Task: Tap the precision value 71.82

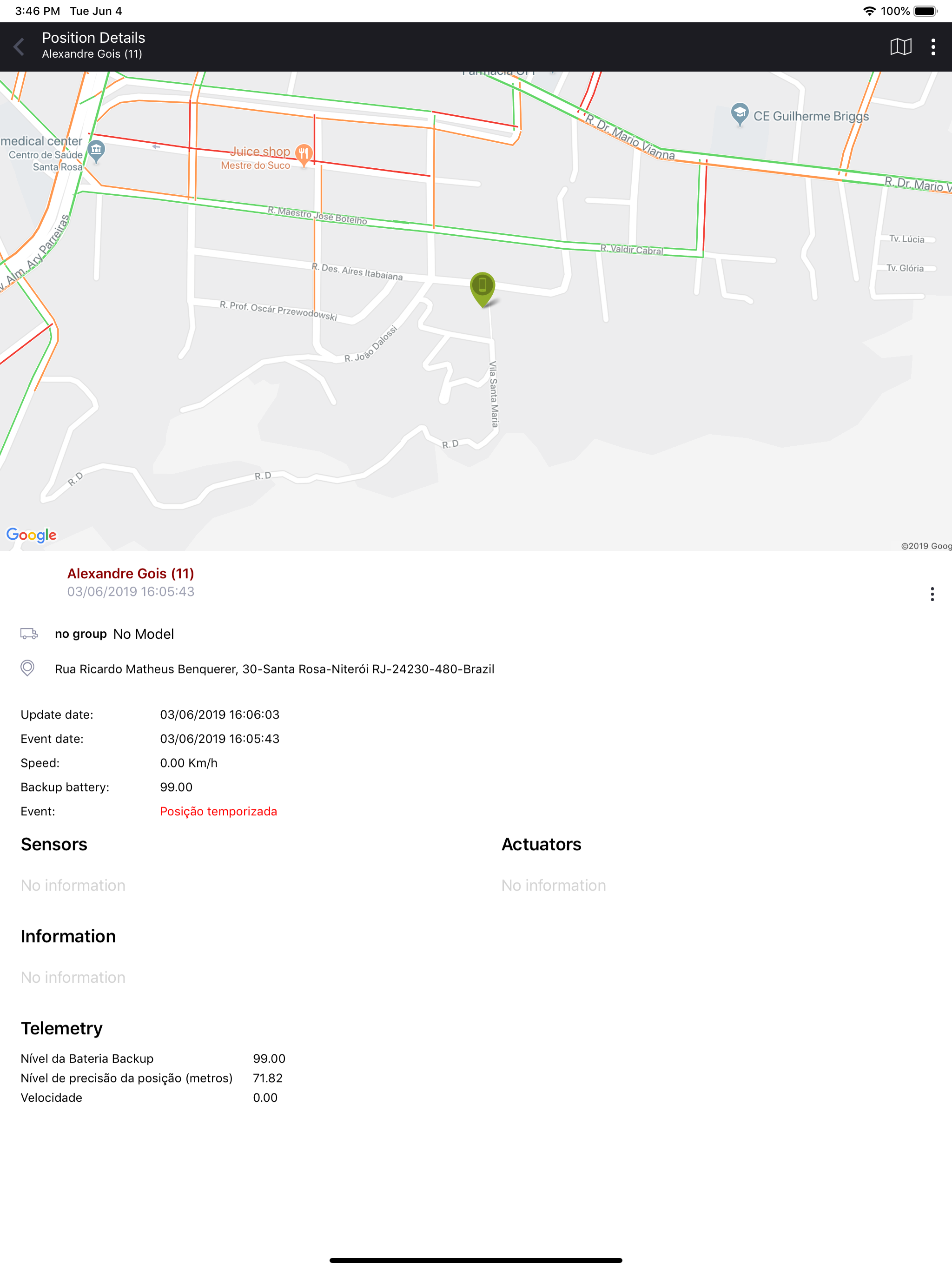Action: (x=268, y=1078)
